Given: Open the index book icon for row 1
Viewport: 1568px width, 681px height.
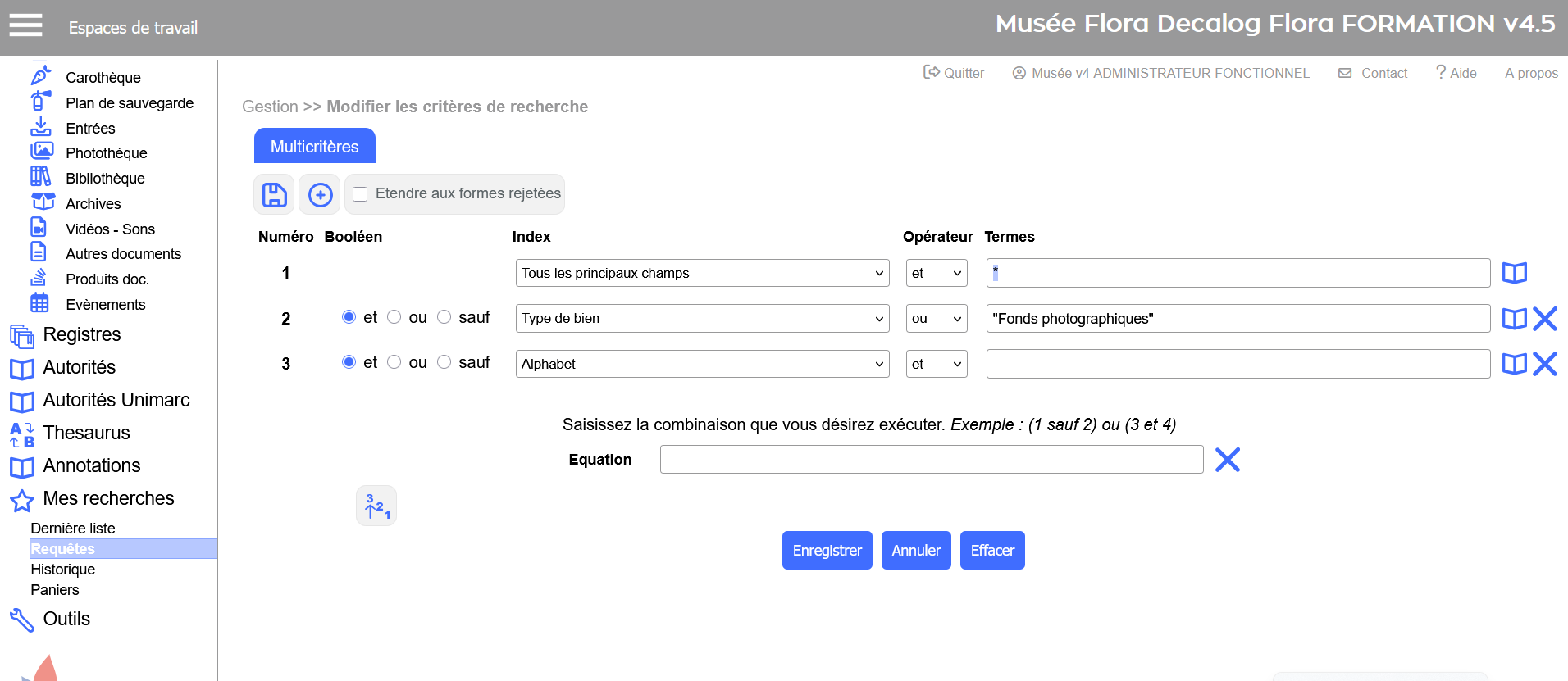Looking at the screenshot, I should click(x=1514, y=273).
